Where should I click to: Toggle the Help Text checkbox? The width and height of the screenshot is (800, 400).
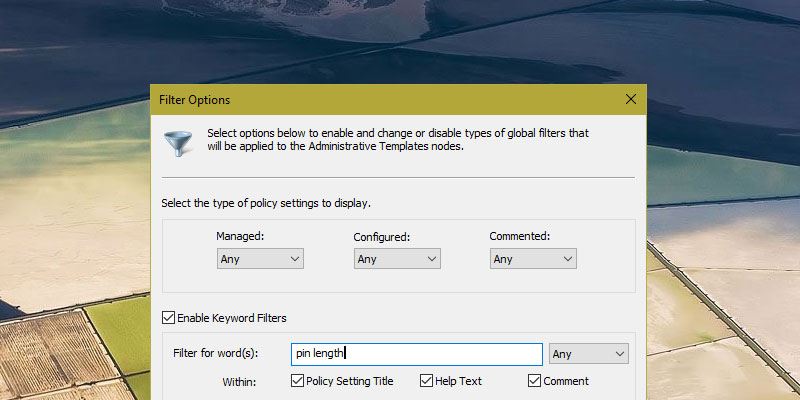(x=426, y=381)
